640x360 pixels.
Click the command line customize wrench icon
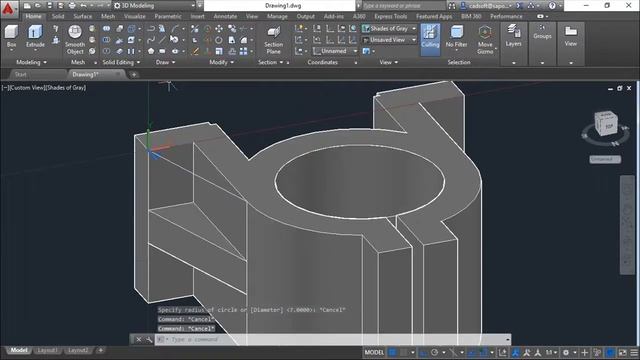click(149, 339)
